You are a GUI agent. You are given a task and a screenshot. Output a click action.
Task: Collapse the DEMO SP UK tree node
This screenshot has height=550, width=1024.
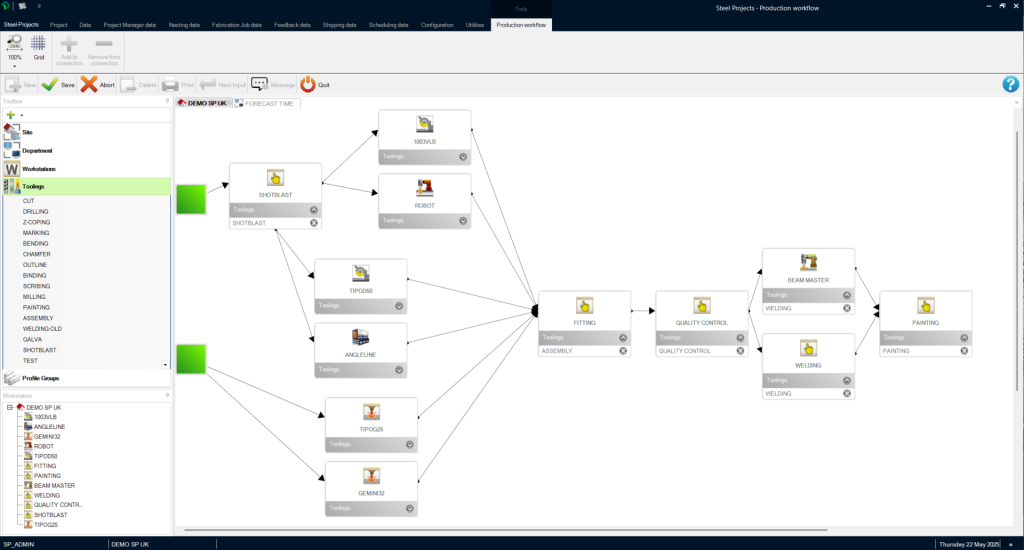coord(9,408)
